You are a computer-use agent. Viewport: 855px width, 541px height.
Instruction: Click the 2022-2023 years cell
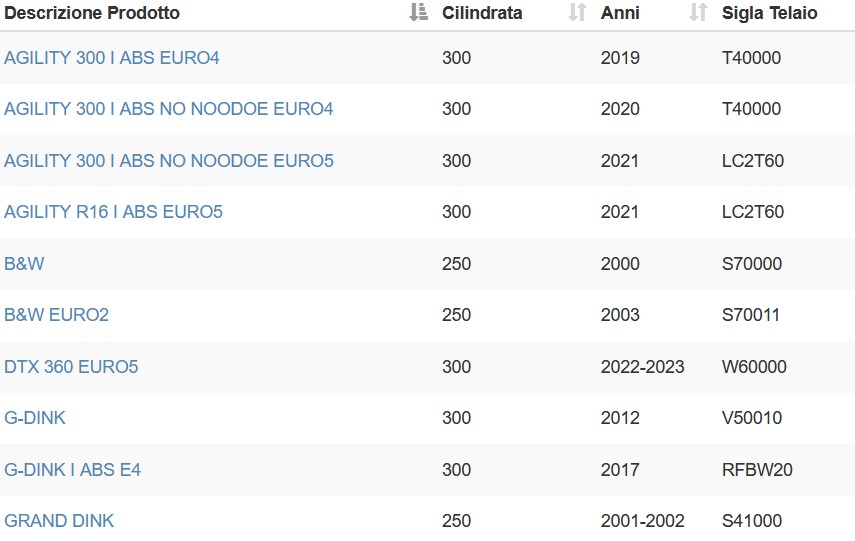pos(642,366)
